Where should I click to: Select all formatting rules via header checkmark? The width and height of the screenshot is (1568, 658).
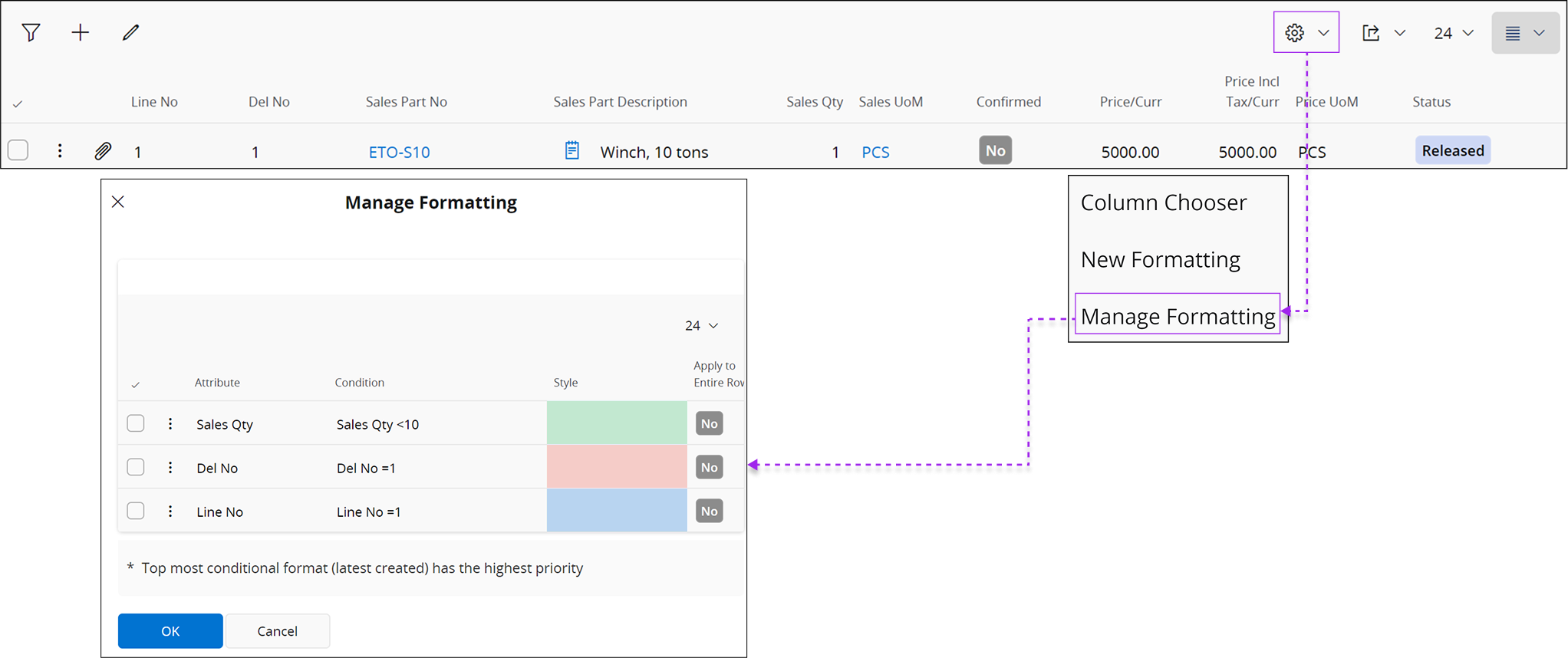(x=136, y=384)
